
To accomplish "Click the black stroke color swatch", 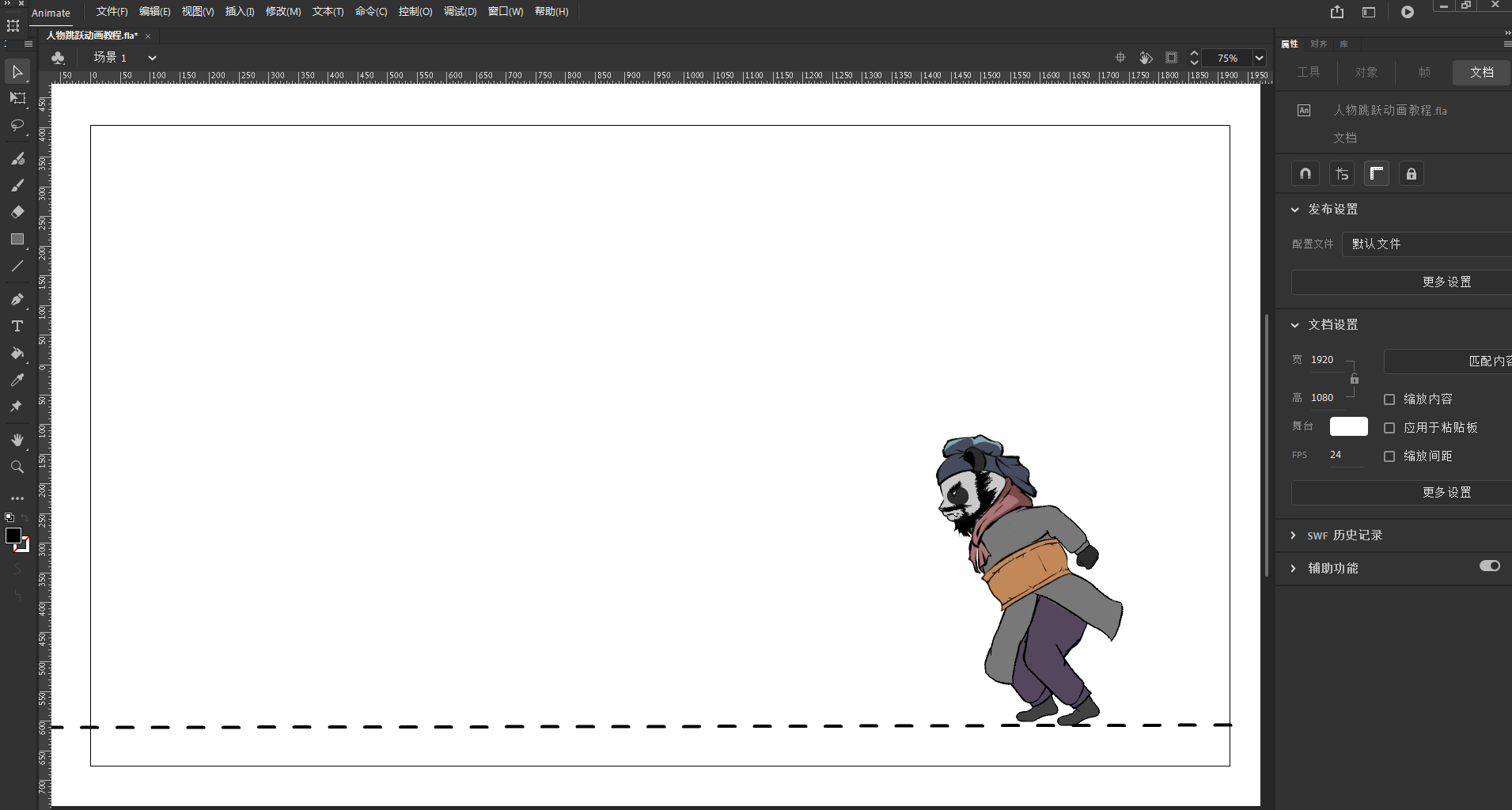I will point(13,536).
